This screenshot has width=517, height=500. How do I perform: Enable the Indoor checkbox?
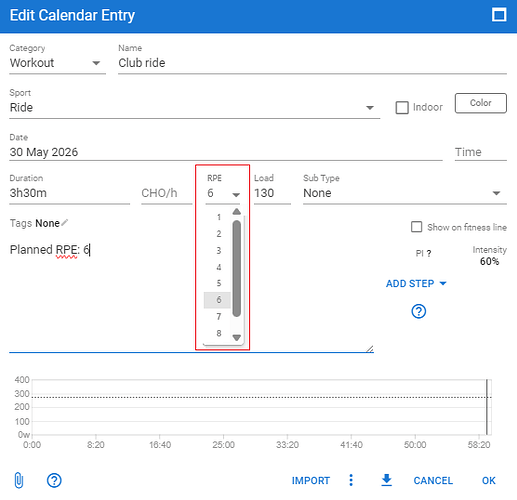pos(402,107)
